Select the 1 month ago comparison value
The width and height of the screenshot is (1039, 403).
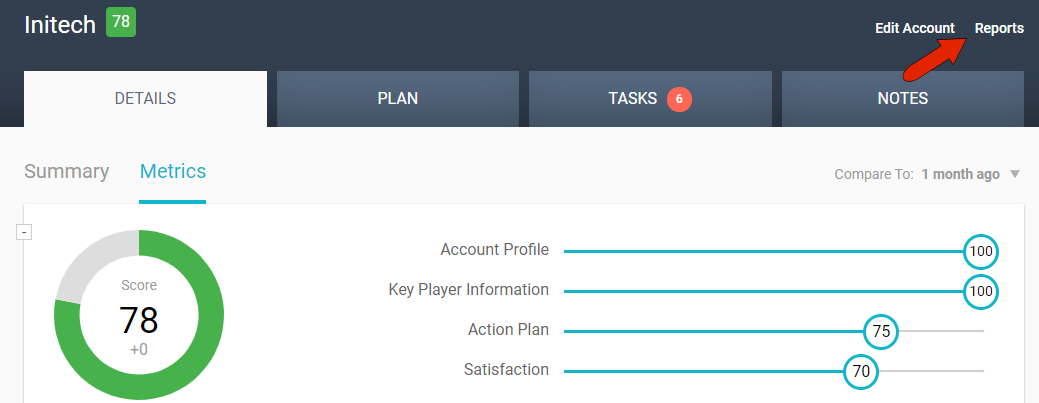960,174
